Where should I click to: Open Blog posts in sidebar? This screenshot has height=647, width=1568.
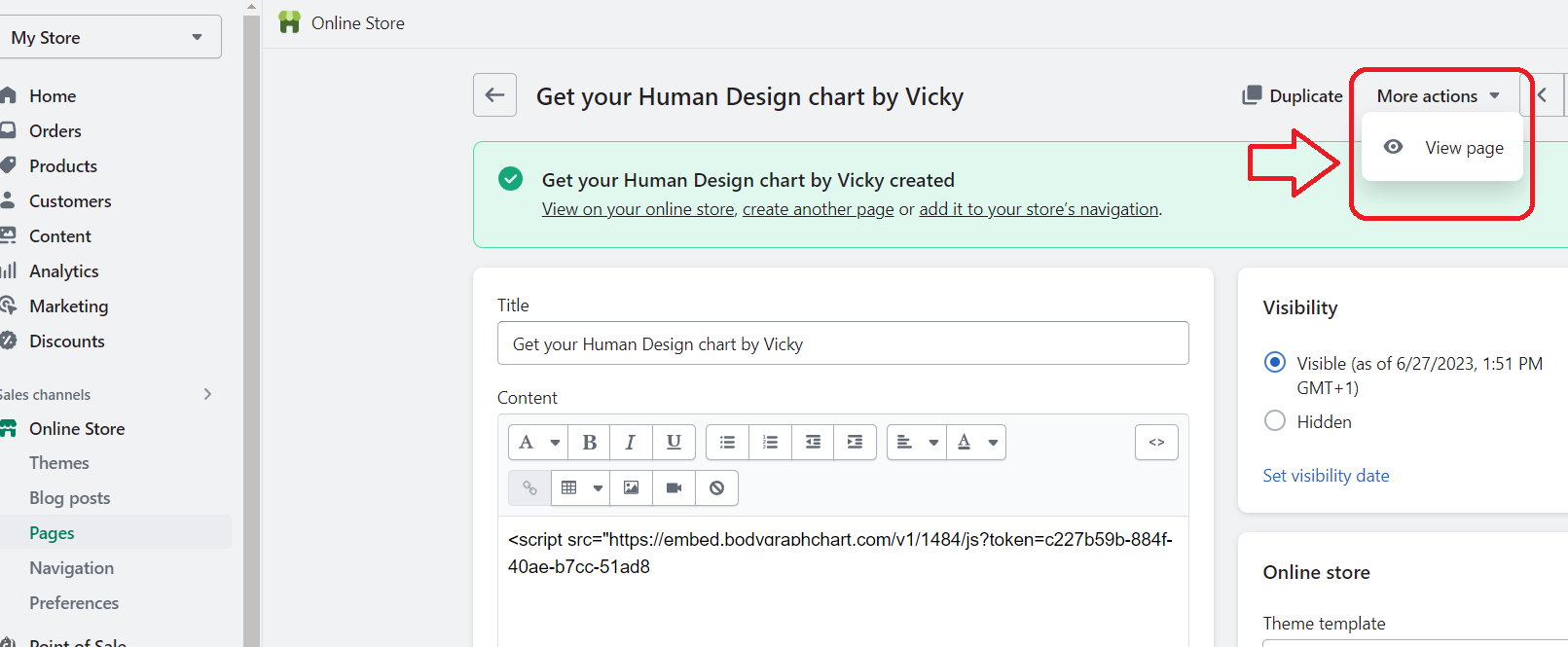tap(70, 498)
